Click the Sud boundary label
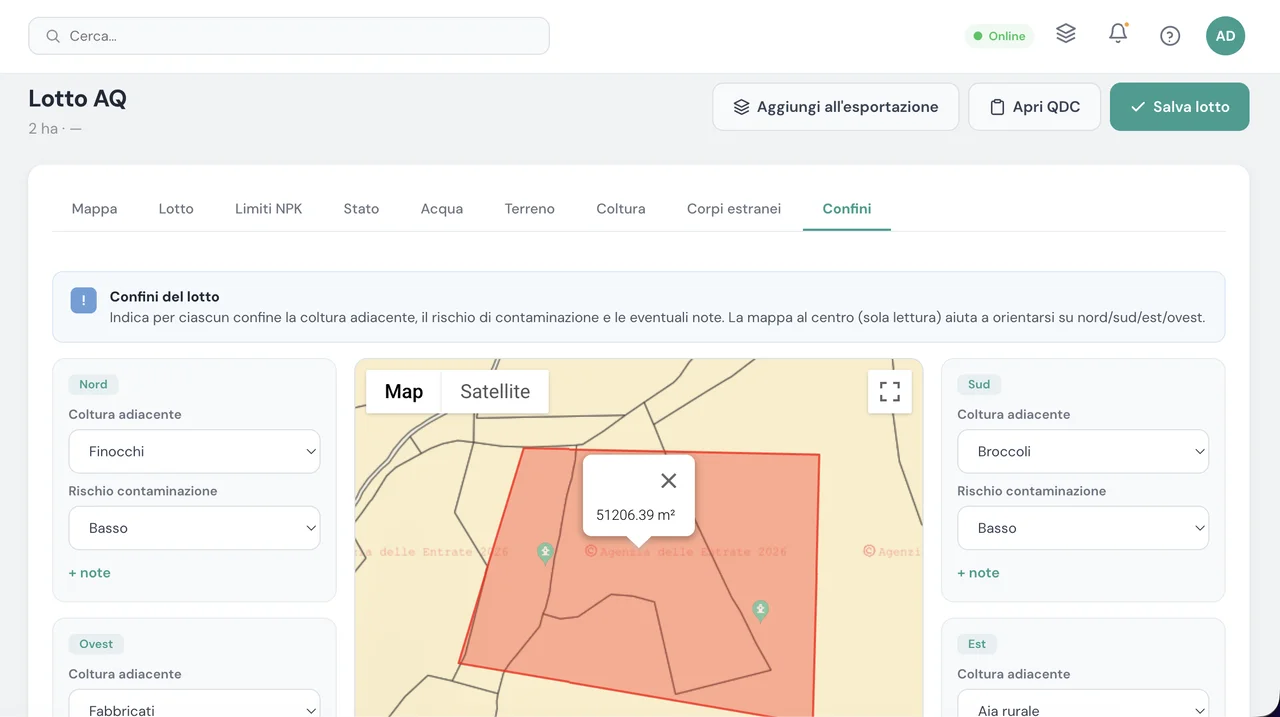 click(979, 384)
